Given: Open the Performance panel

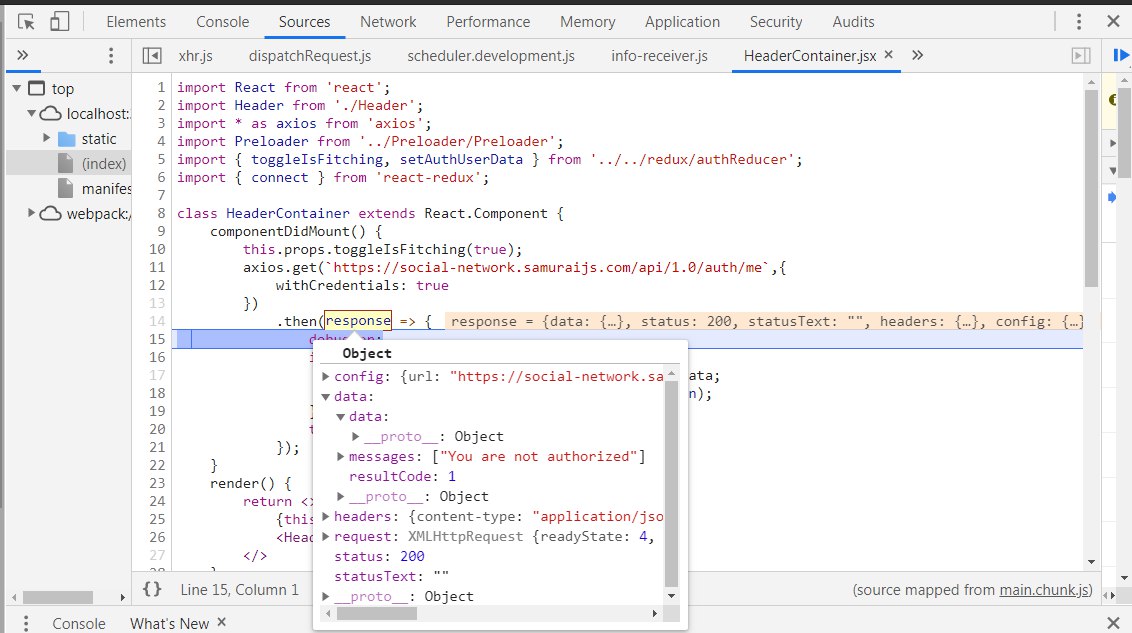Looking at the screenshot, I should [x=488, y=22].
